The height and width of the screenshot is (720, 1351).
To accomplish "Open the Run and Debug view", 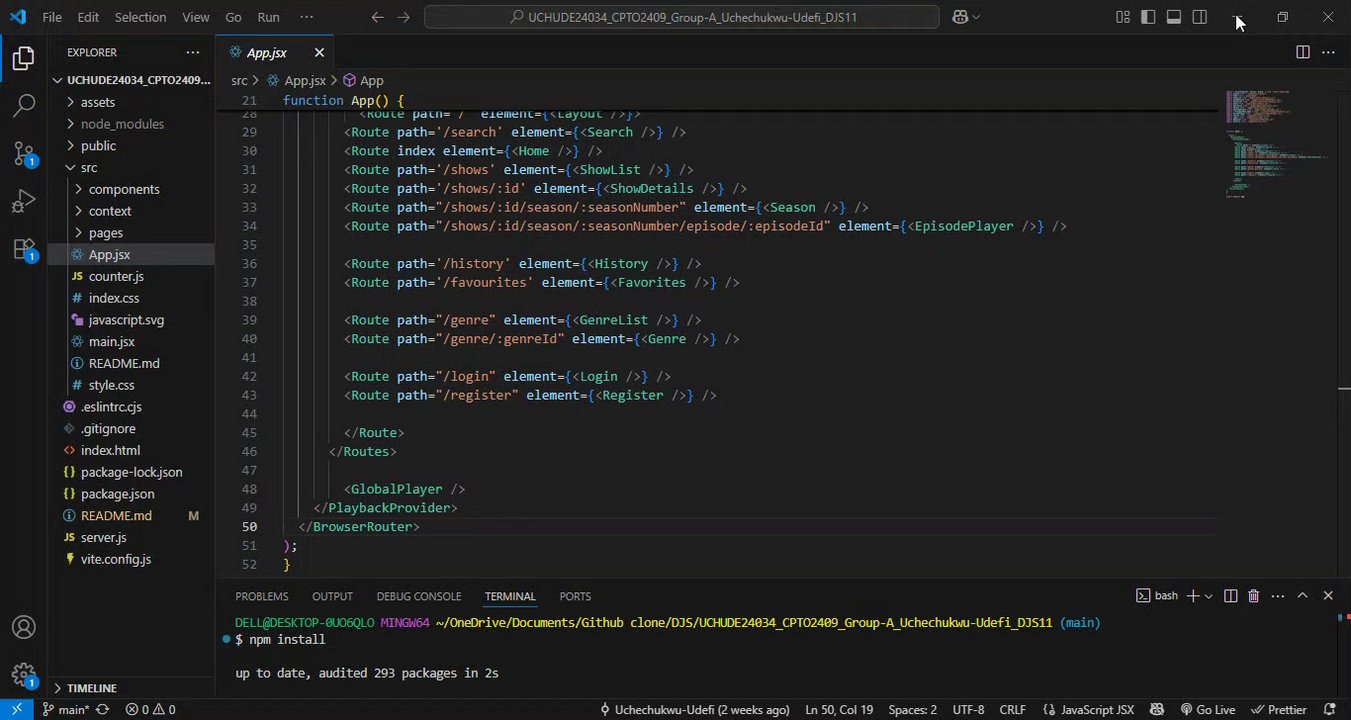I will 24,202.
